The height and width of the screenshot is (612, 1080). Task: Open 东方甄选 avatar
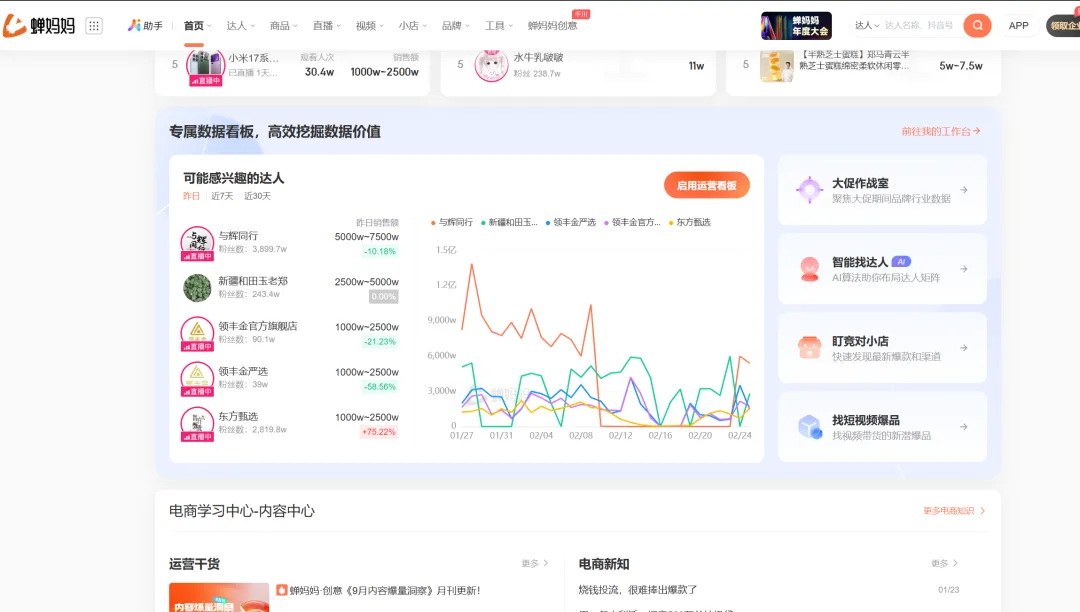point(197,423)
